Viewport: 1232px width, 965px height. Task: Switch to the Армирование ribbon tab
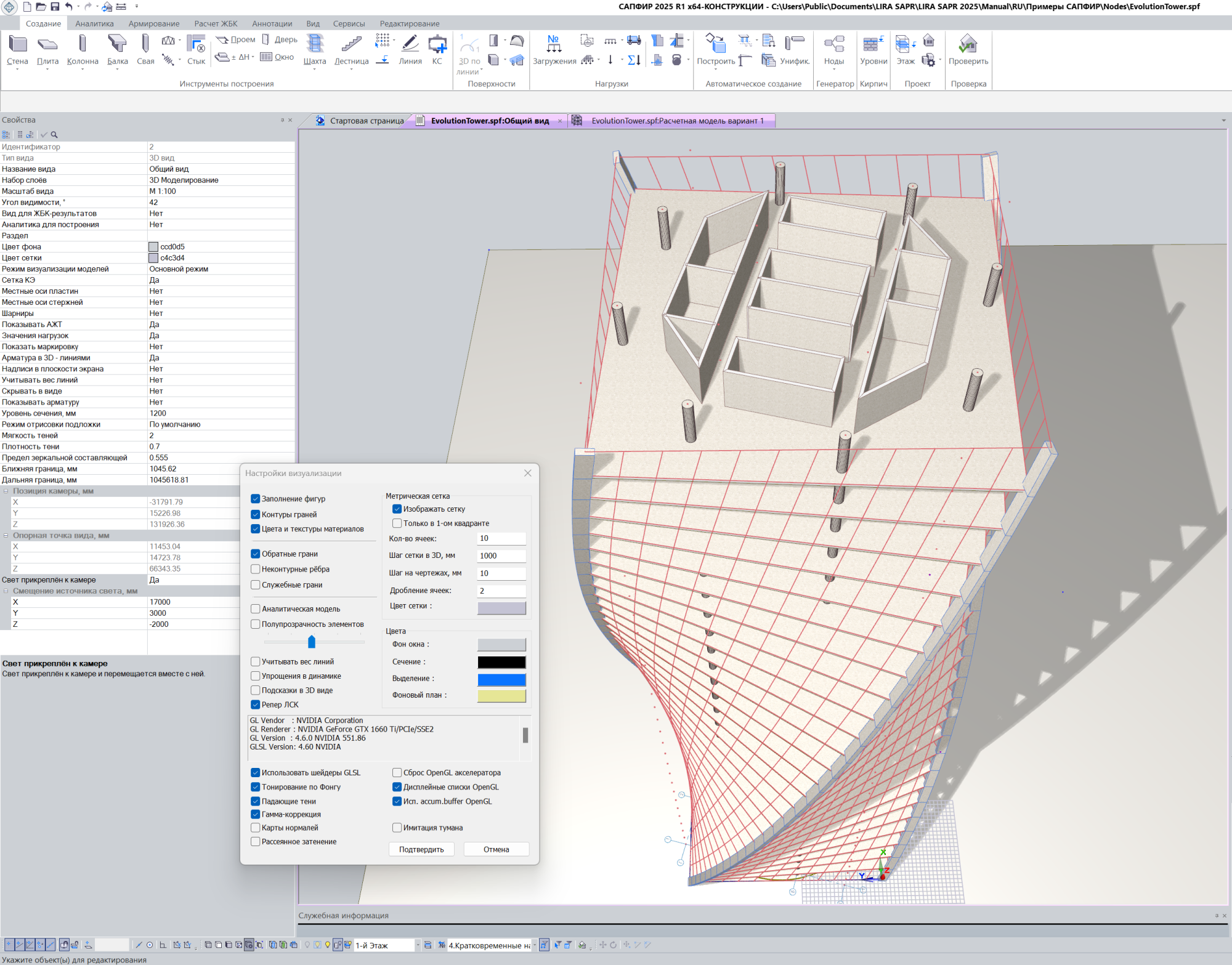point(154,23)
